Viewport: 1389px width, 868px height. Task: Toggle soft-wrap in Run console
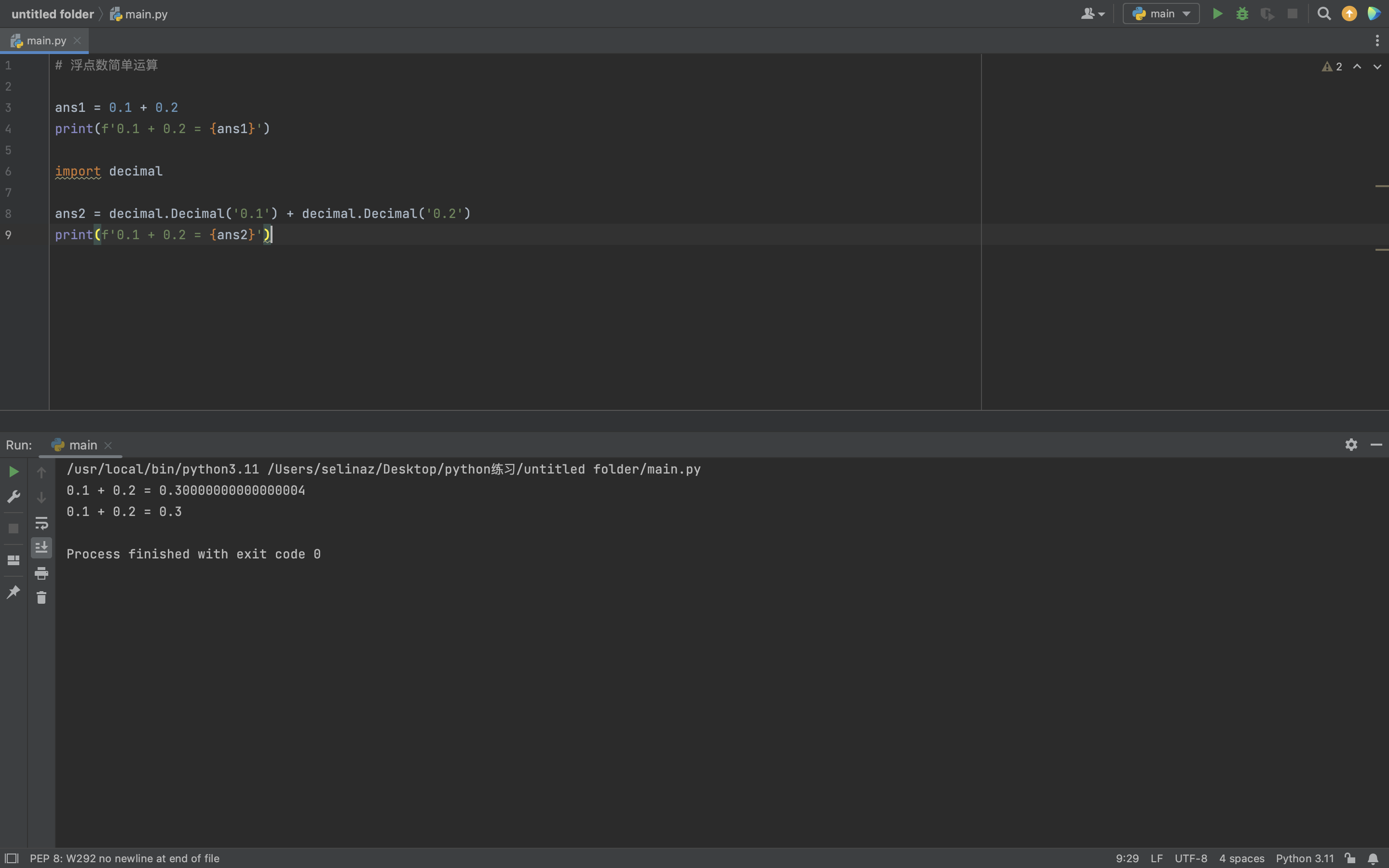coord(41,523)
